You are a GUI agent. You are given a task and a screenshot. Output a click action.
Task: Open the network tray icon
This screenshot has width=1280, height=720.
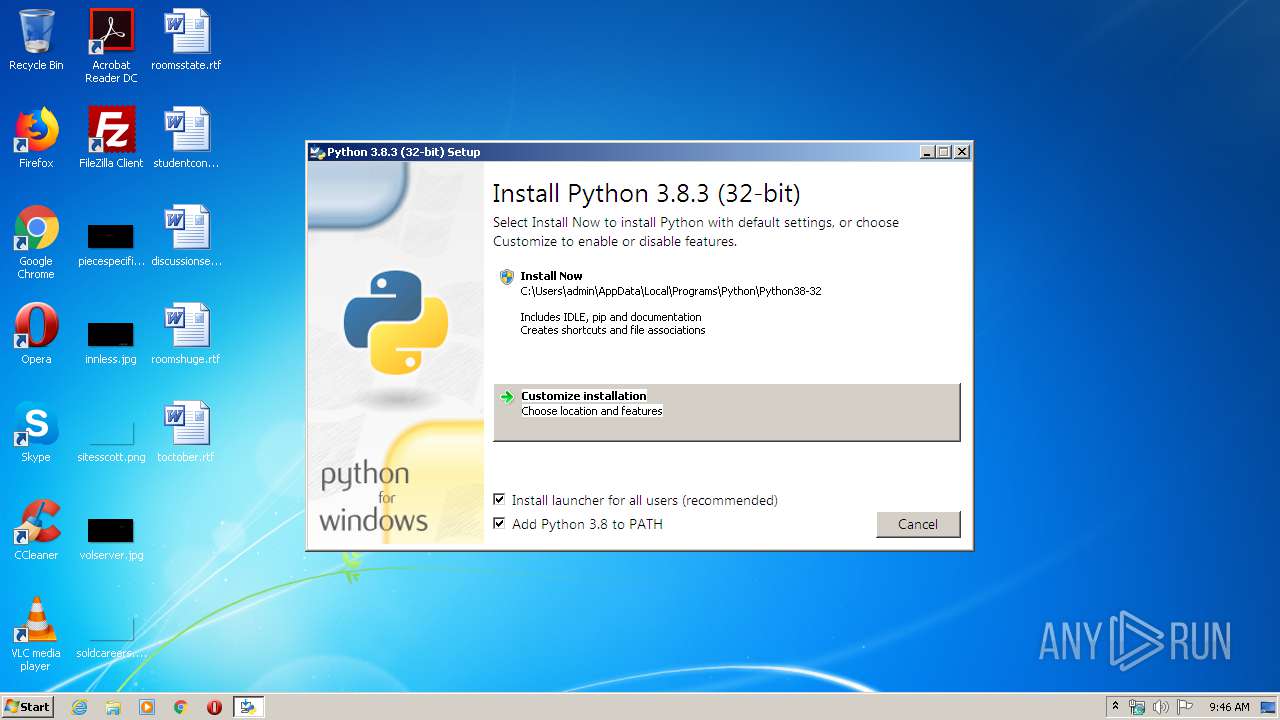pyautogui.click(x=1137, y=707)
